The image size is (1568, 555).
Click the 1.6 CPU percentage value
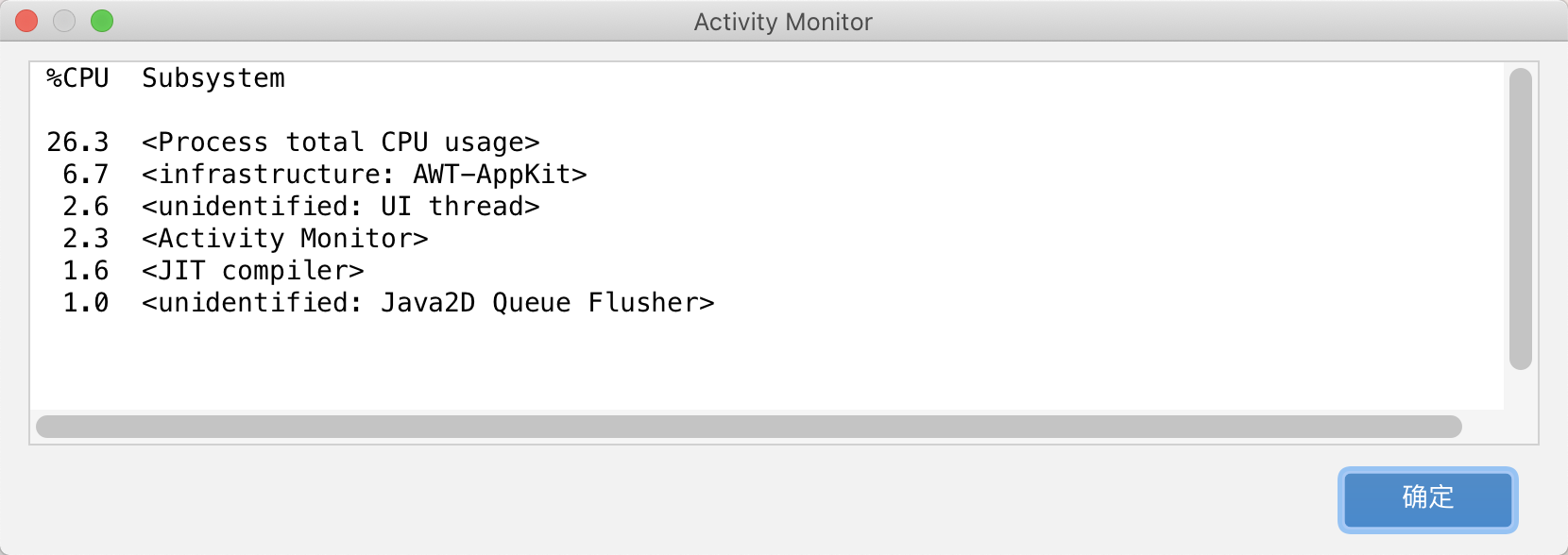click(x=85, y=271)
